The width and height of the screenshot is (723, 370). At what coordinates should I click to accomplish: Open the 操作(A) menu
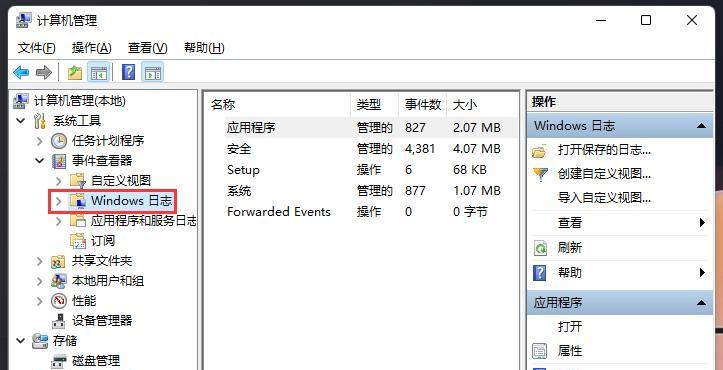click(x=92, y=48)
